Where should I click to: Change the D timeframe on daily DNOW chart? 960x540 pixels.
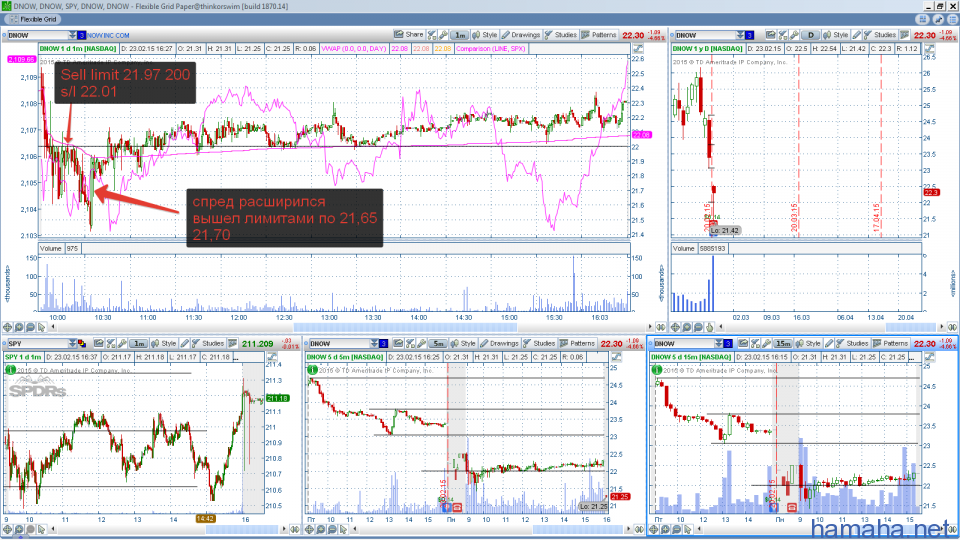[x=811, y=35]
